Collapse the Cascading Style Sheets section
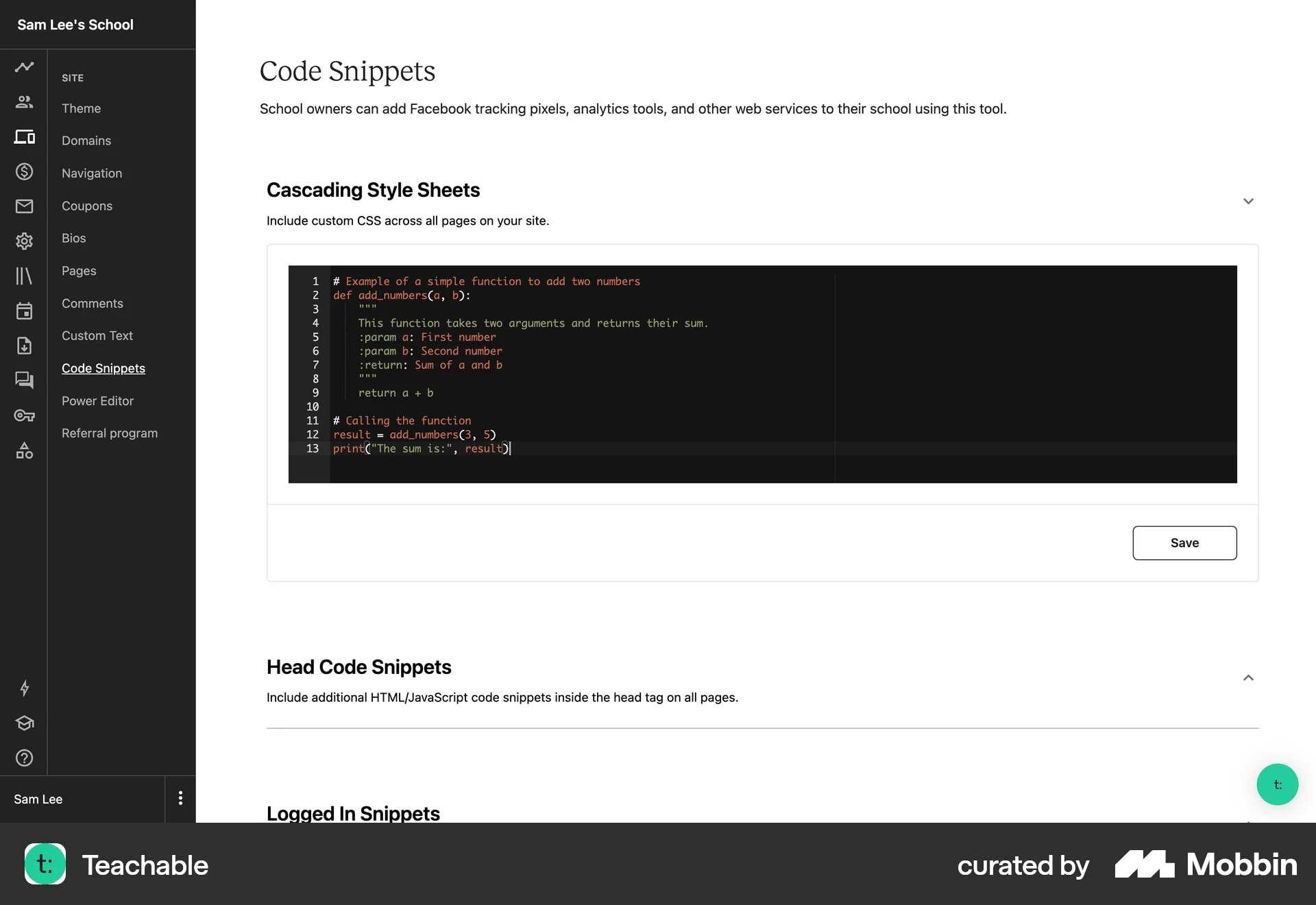This screenshot has height=905, width=1316. (x=1248, y=201)
